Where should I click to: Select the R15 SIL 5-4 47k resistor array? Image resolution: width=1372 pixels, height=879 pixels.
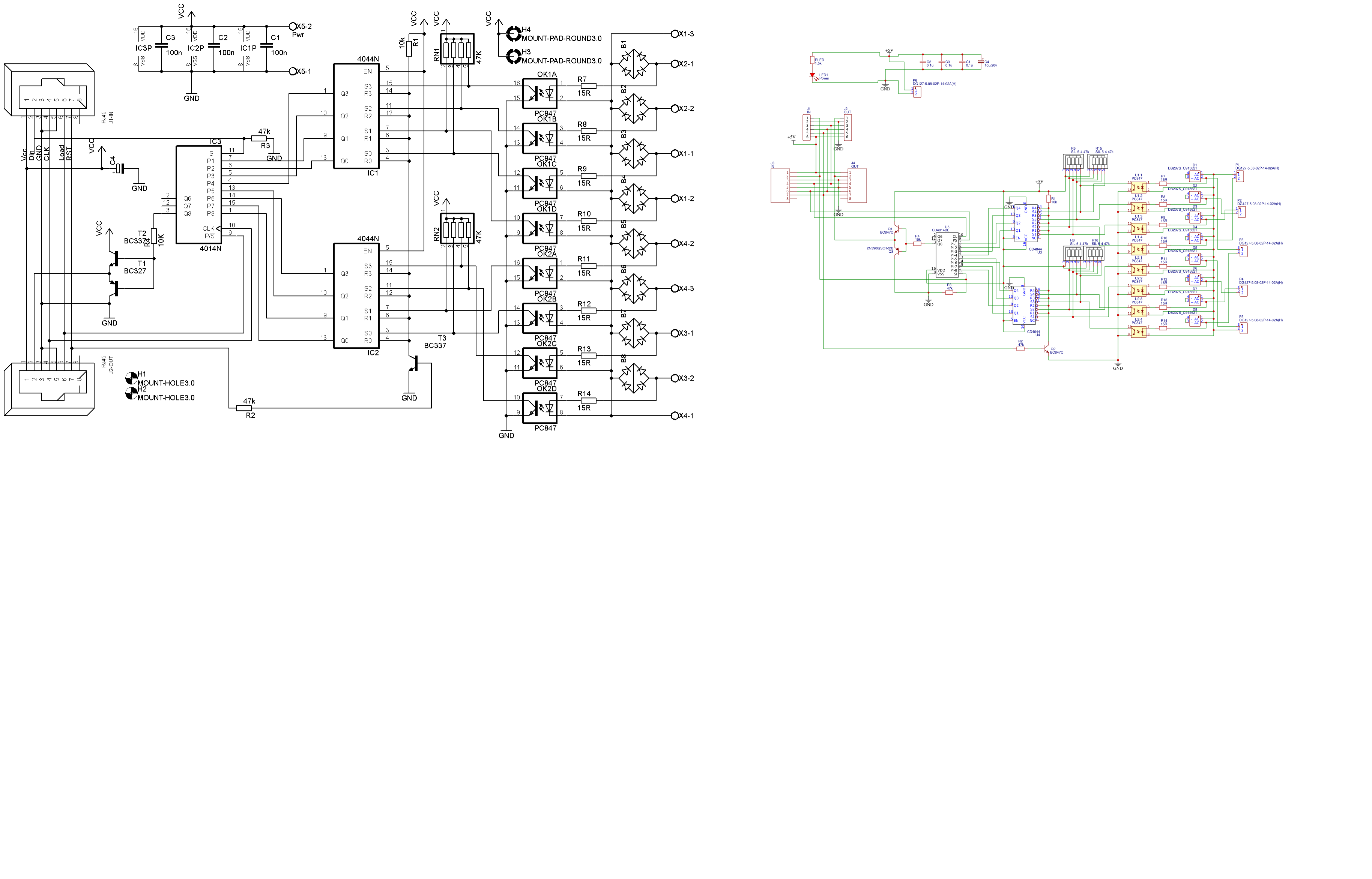pos(1098,162)
